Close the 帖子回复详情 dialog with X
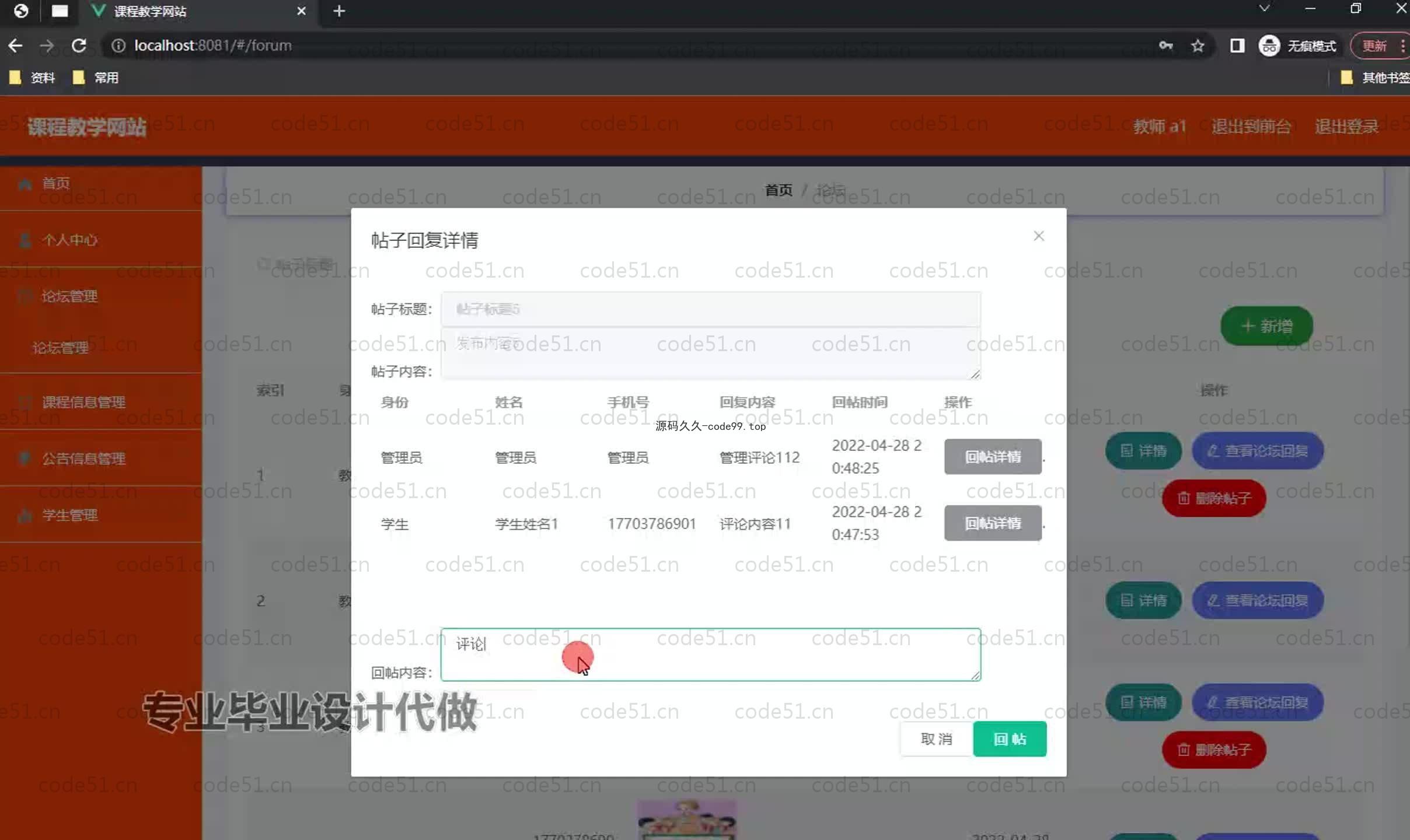This screenshot has width=1410, height=840. point(1038,236)
